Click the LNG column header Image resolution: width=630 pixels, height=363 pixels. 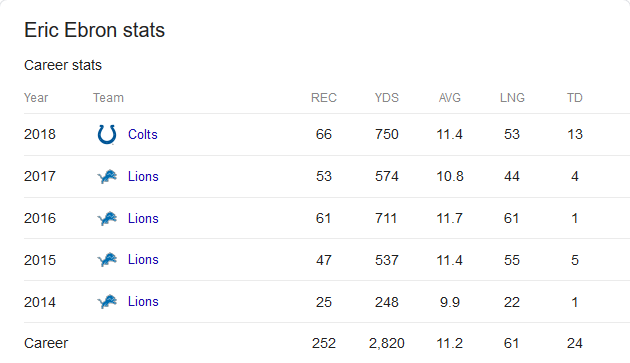click(512, 98)
